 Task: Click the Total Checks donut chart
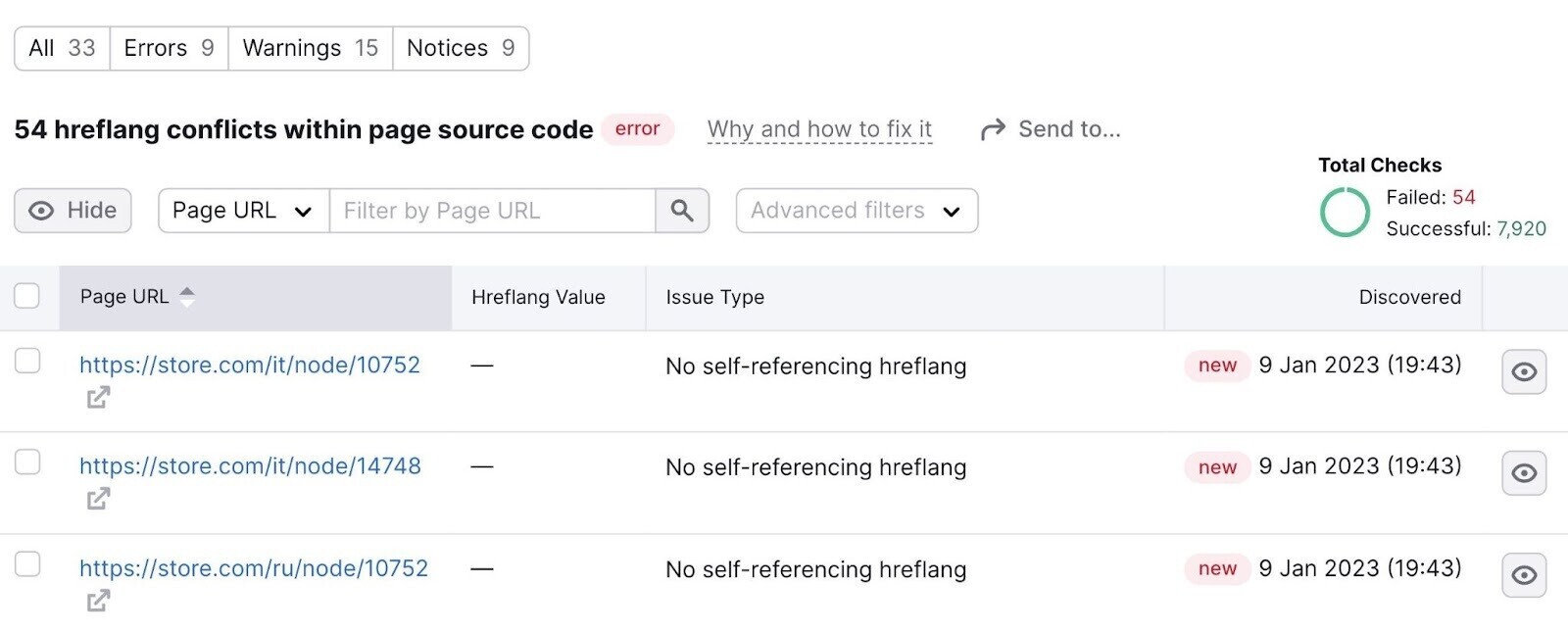point(1345,213)
